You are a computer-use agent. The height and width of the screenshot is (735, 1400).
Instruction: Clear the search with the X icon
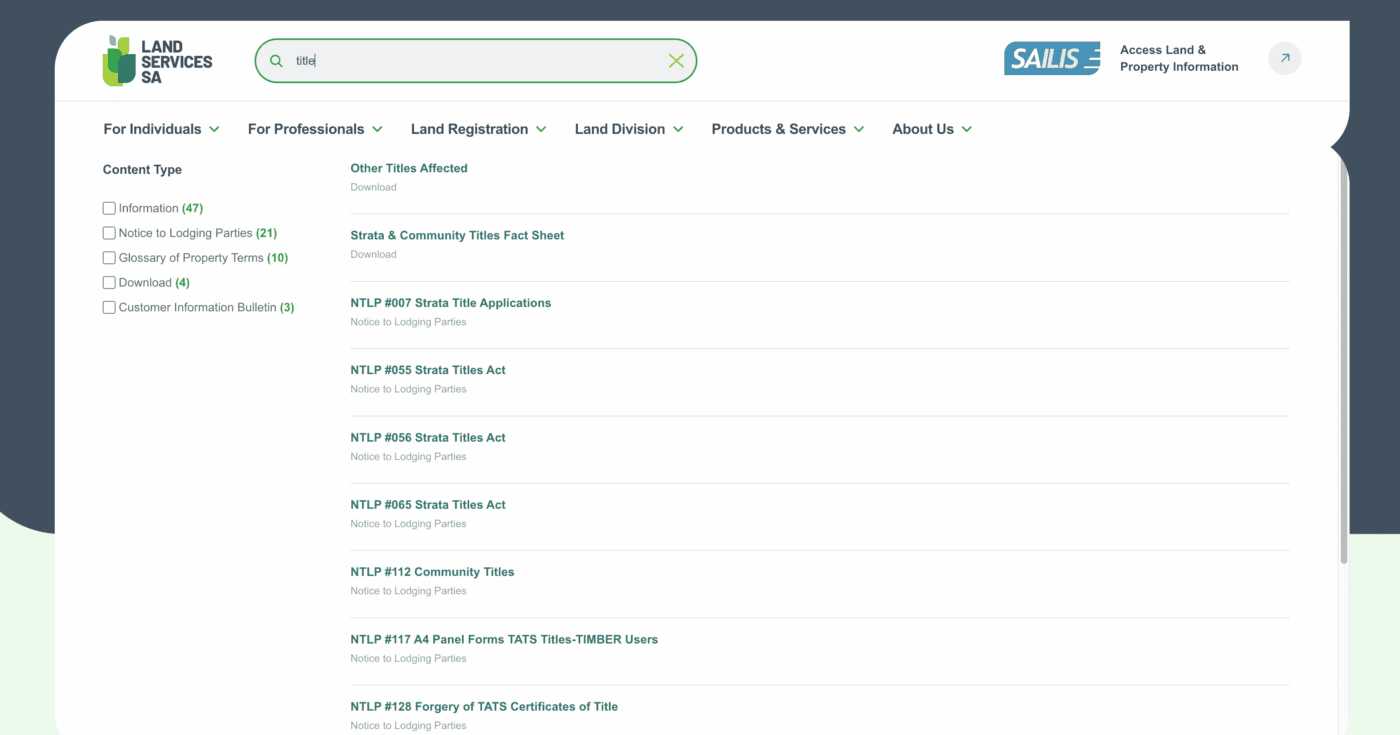coord(676,61)
